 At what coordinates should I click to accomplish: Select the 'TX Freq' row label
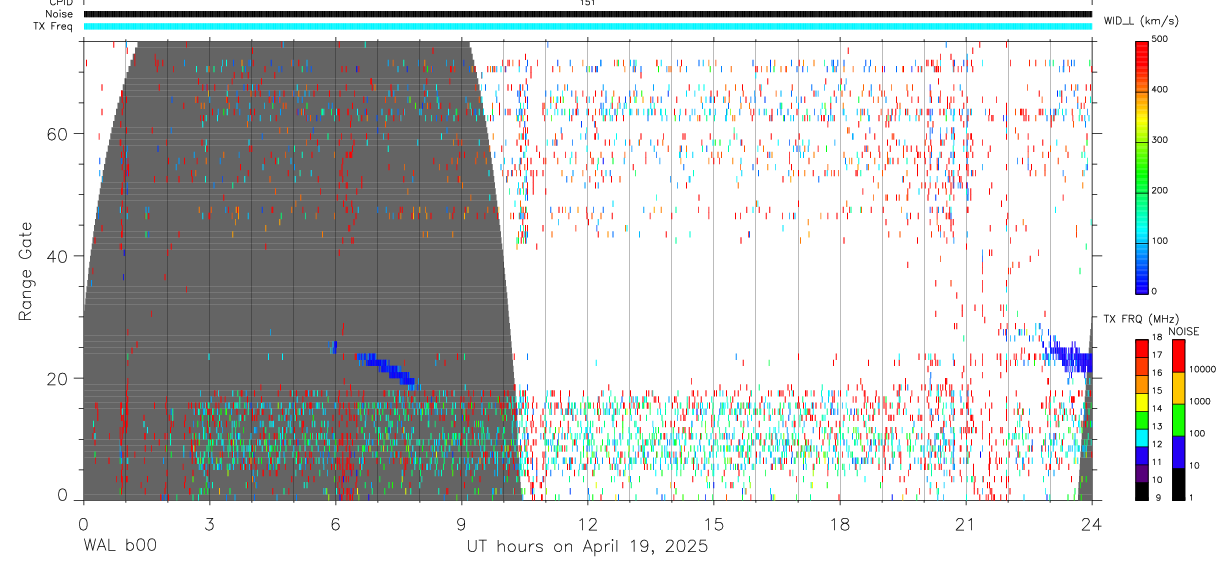(54, 26)
